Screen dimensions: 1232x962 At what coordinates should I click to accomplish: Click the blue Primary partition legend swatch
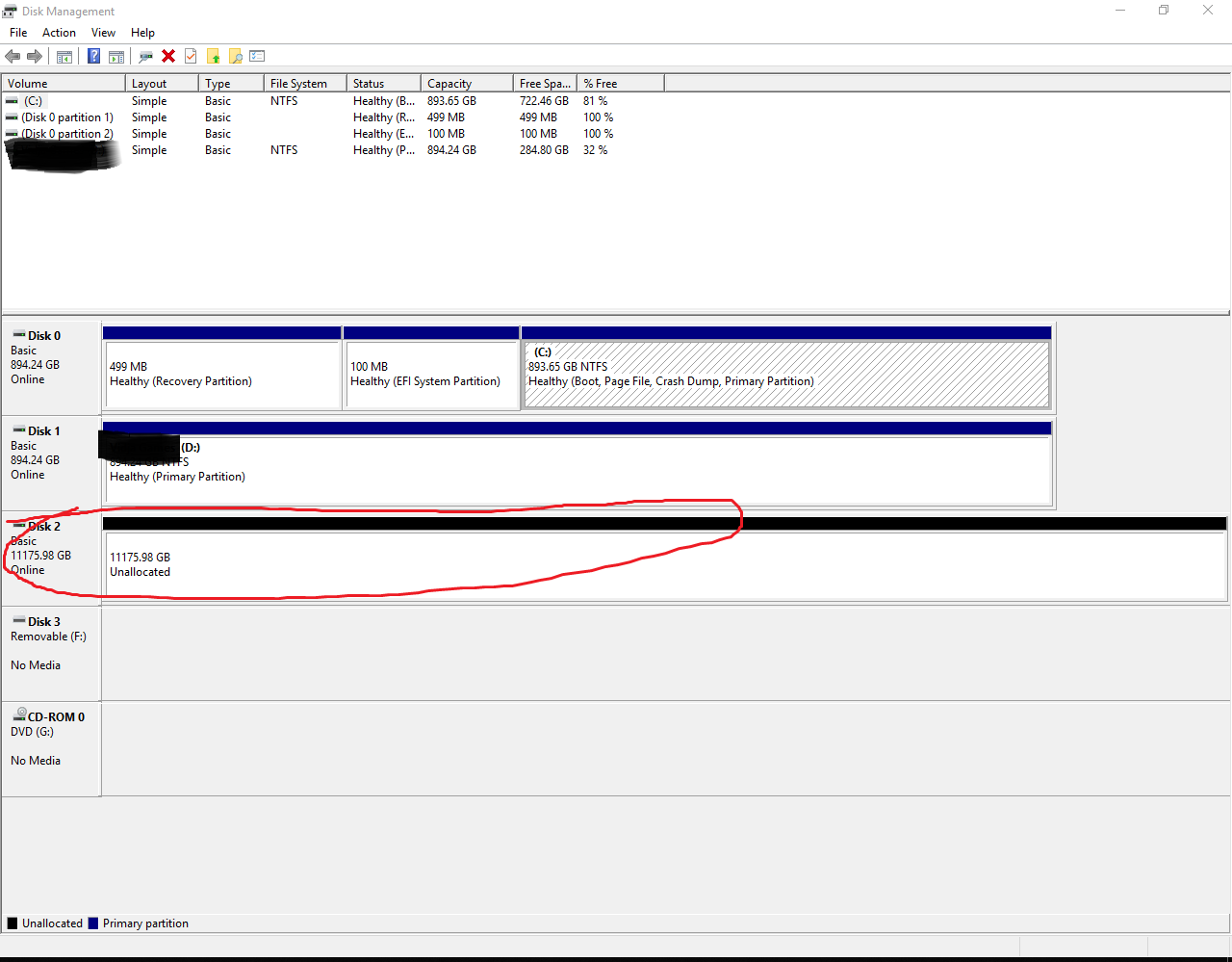click(93, 923)
